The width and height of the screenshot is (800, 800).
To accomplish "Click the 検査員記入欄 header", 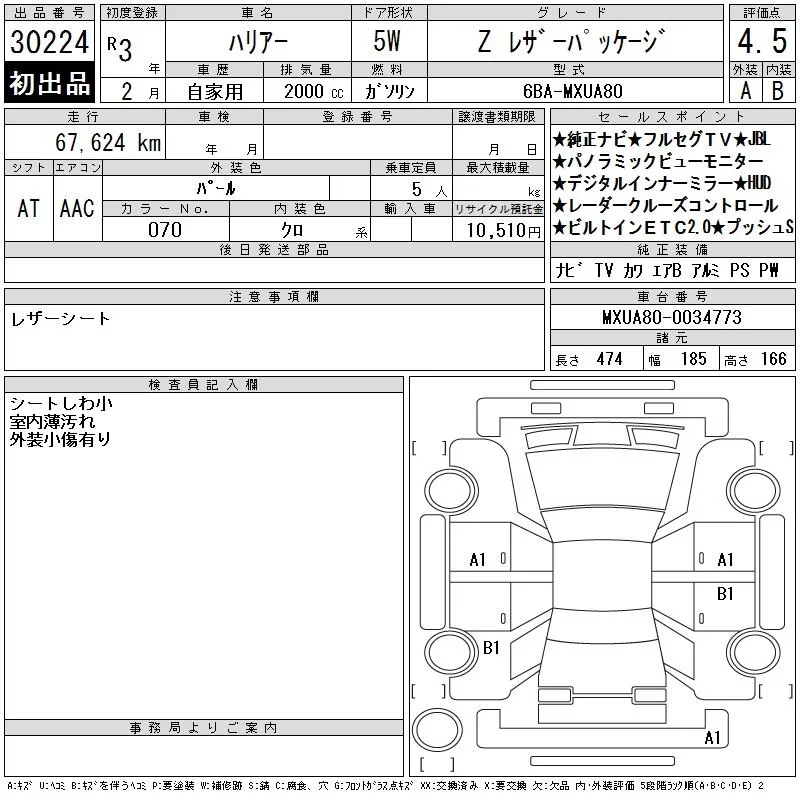I will point(204,385).
